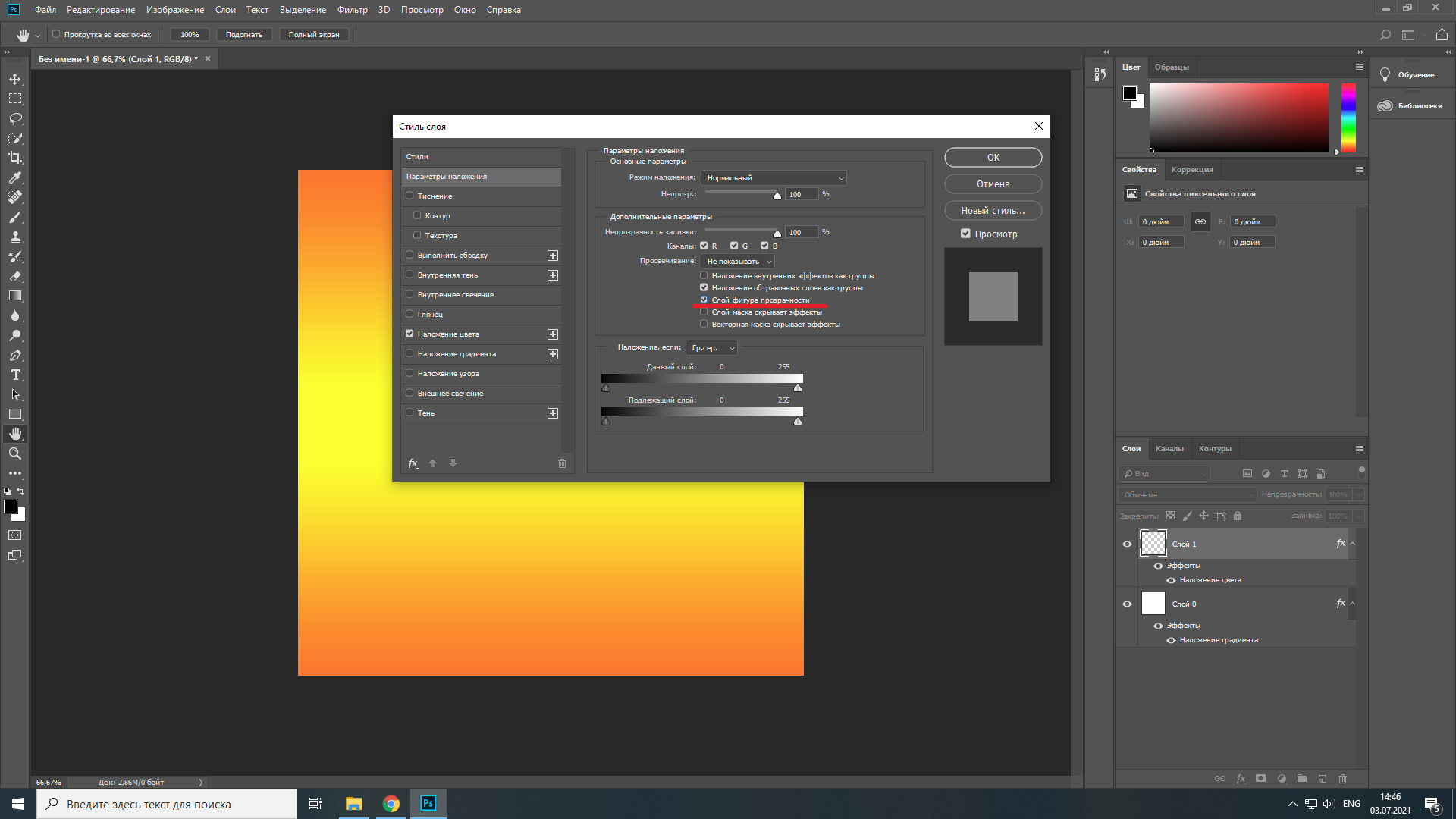Screen dimensions: 1456x819
Task: Hide Слой 1 using its eye icon
Action: click(1127, 544)
